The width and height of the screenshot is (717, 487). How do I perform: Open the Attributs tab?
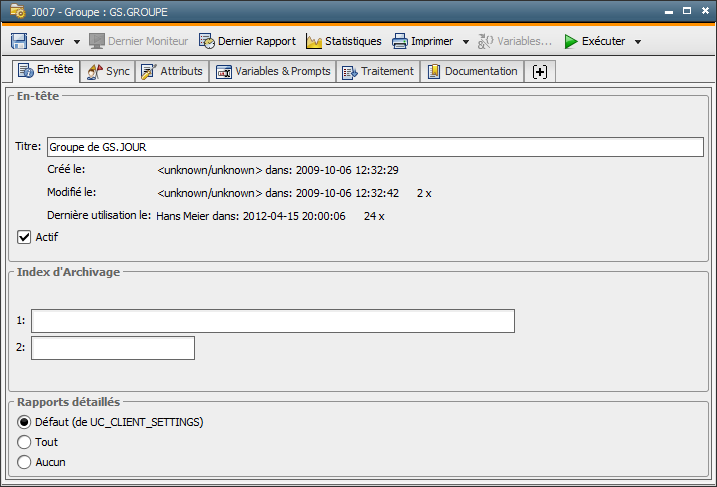(x=171, y=72)
